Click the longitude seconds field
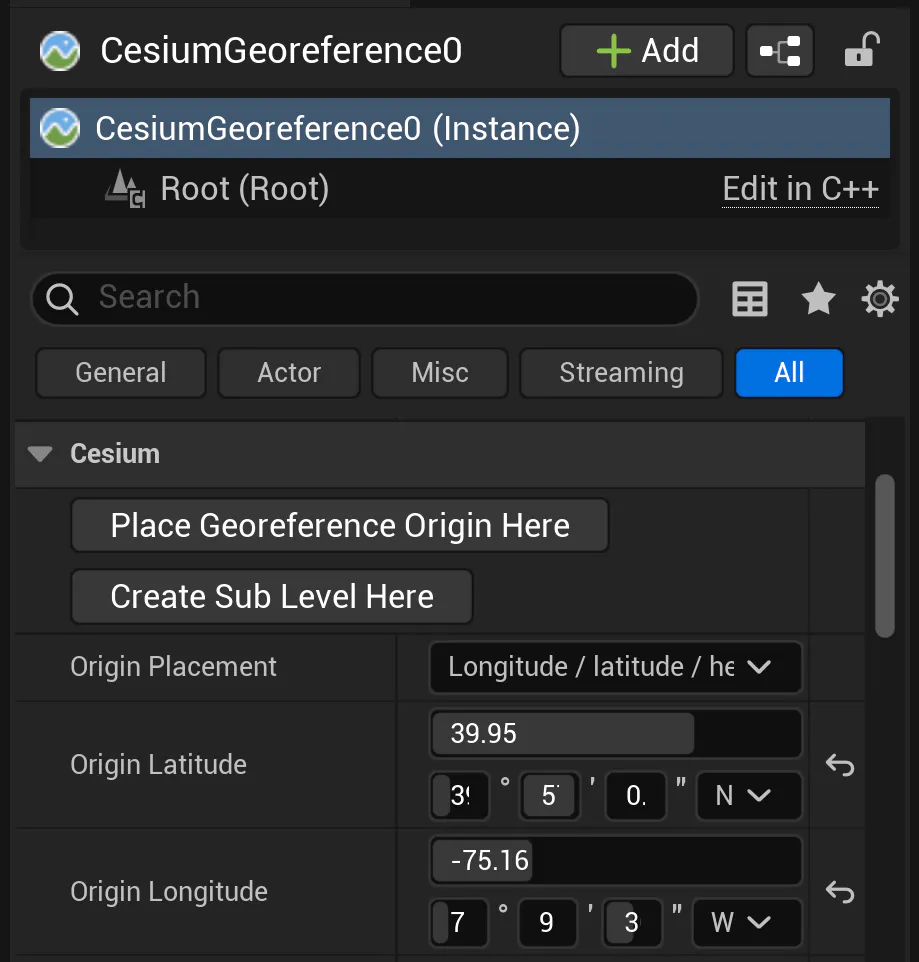Viewport: 919px width, 962px height. pyautogui.click(x=633, y=922)
